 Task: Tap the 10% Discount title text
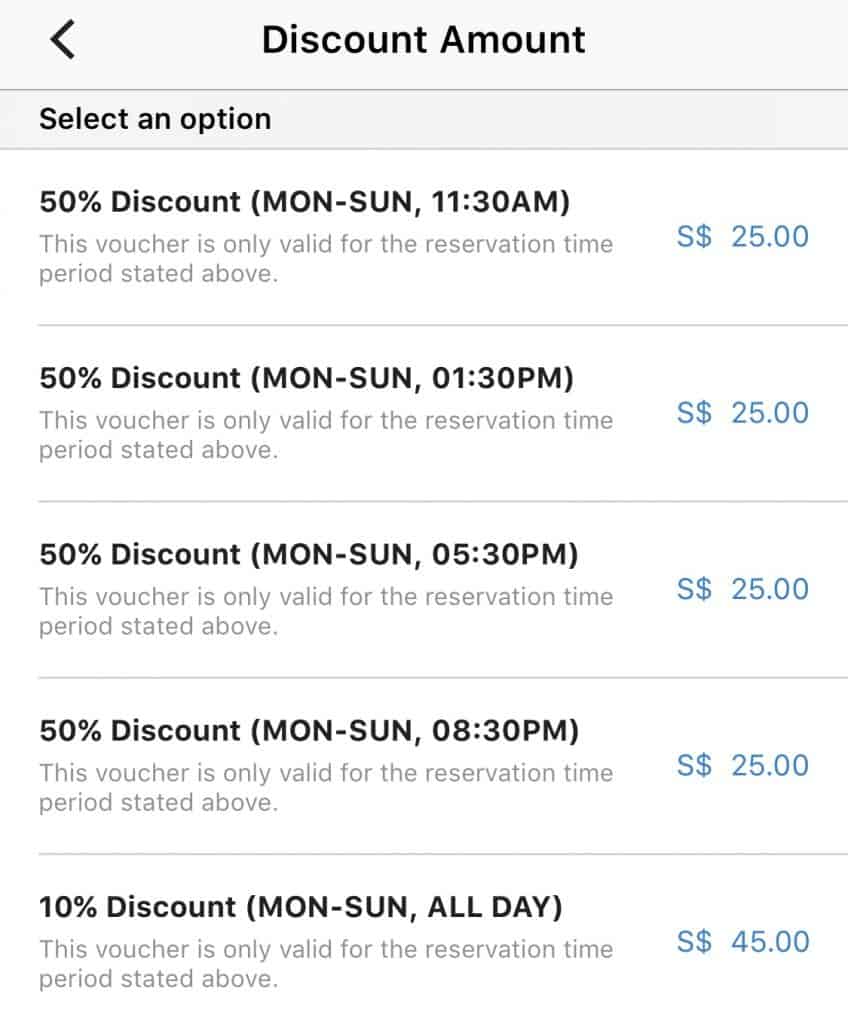coord(301,907)
